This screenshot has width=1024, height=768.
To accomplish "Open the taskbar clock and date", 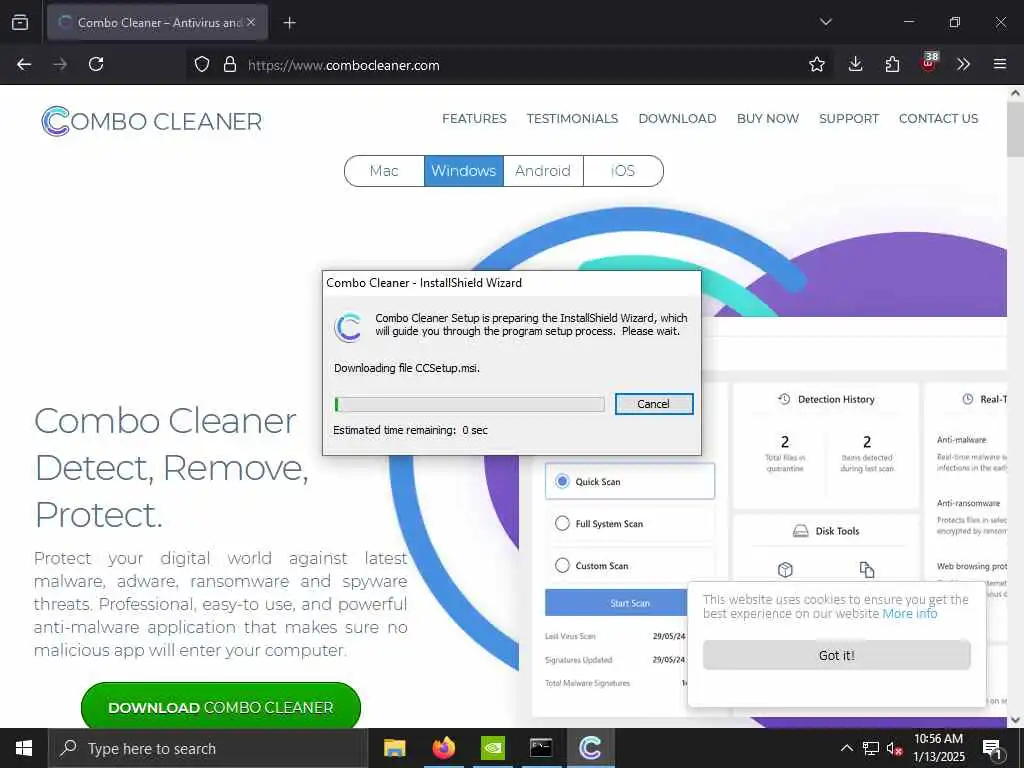I will point(938,748).
